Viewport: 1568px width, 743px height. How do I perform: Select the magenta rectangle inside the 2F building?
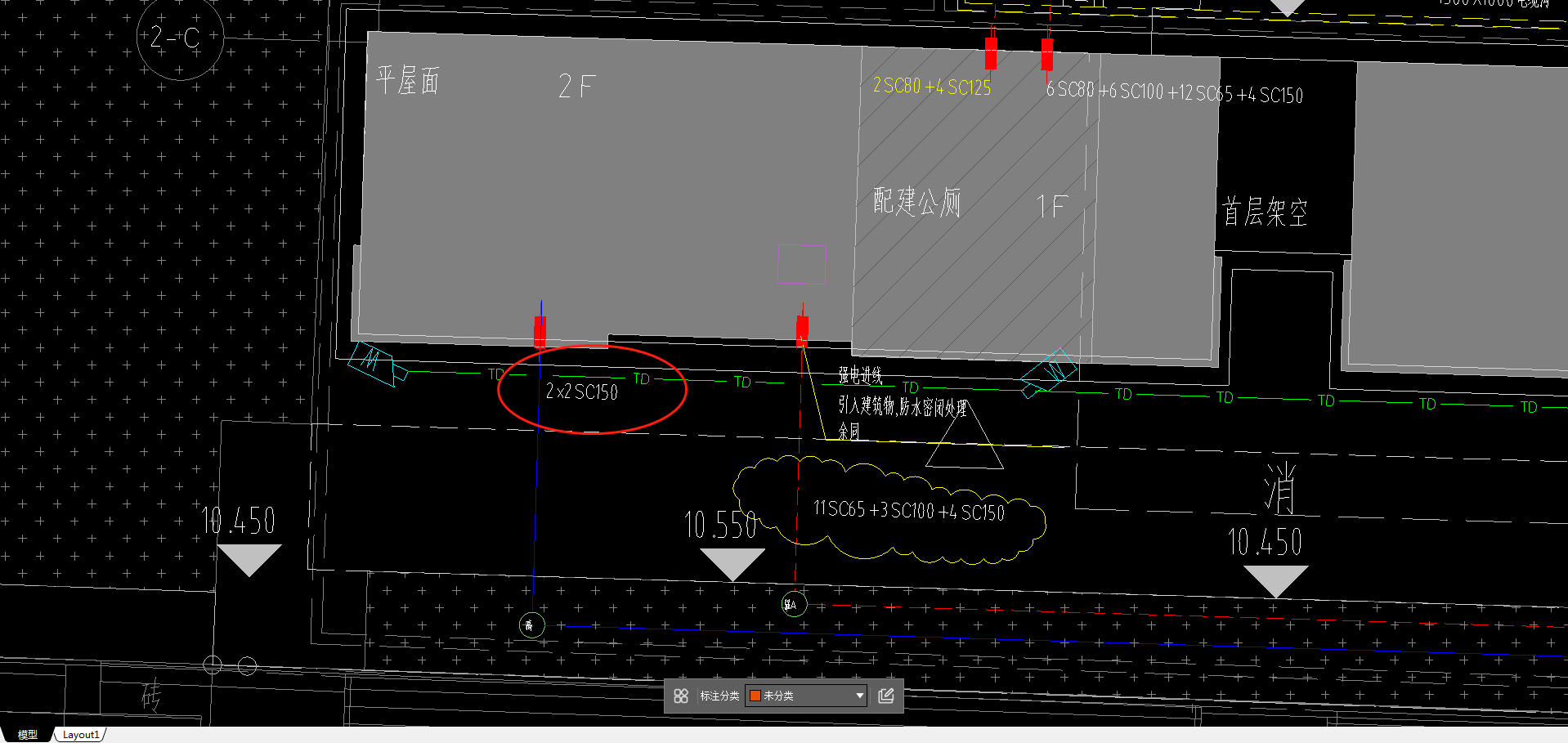(x=802, y=264)
